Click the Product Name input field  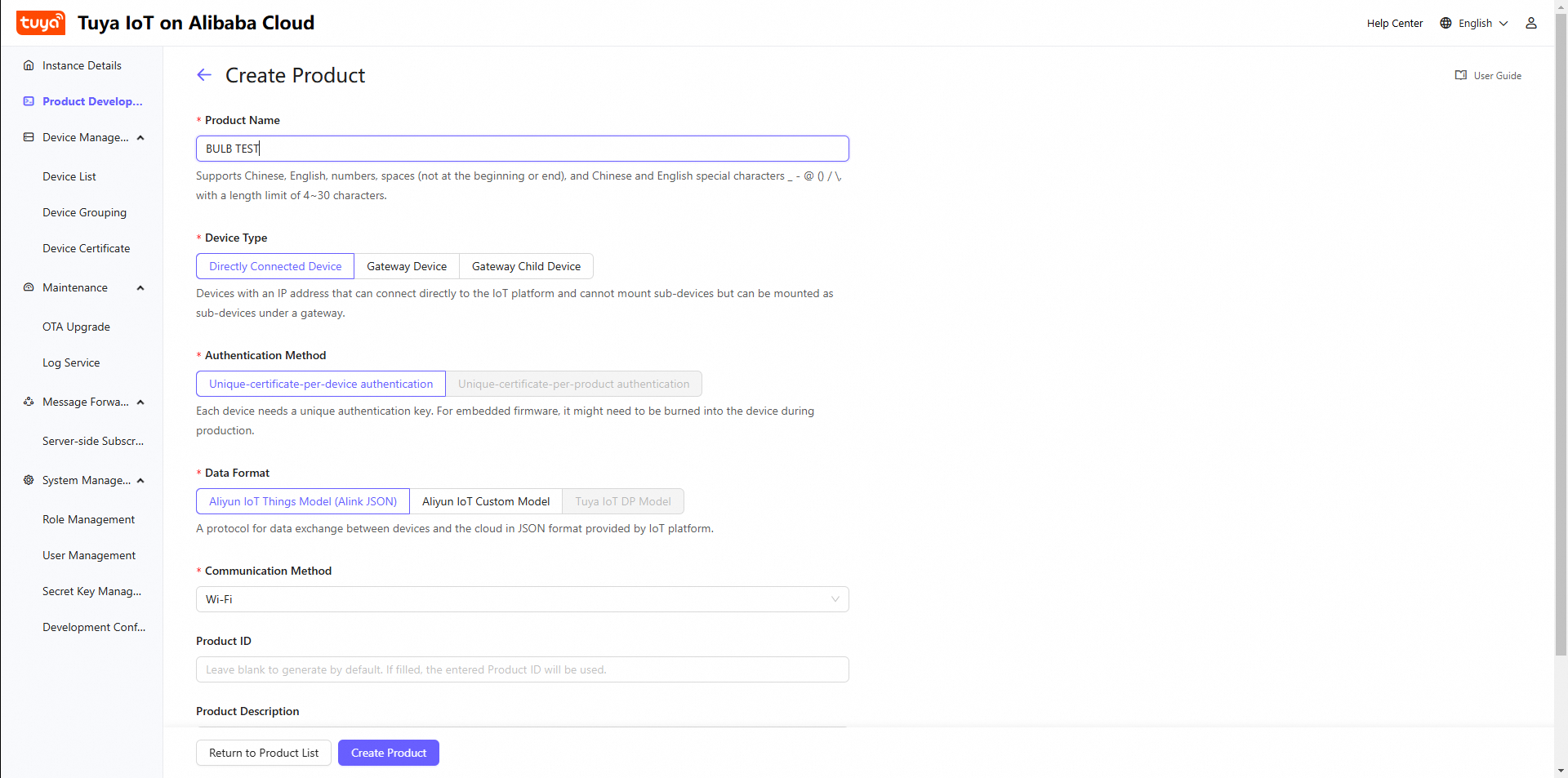tap(523, 149)
